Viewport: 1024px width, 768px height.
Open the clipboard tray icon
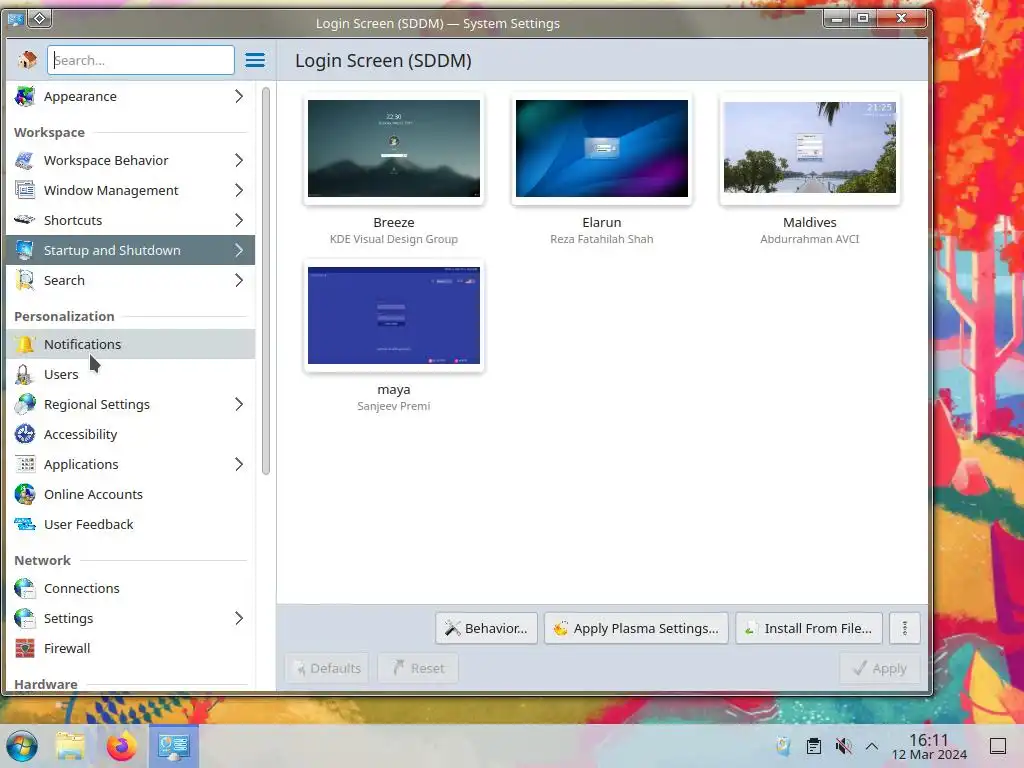[814, 746]
